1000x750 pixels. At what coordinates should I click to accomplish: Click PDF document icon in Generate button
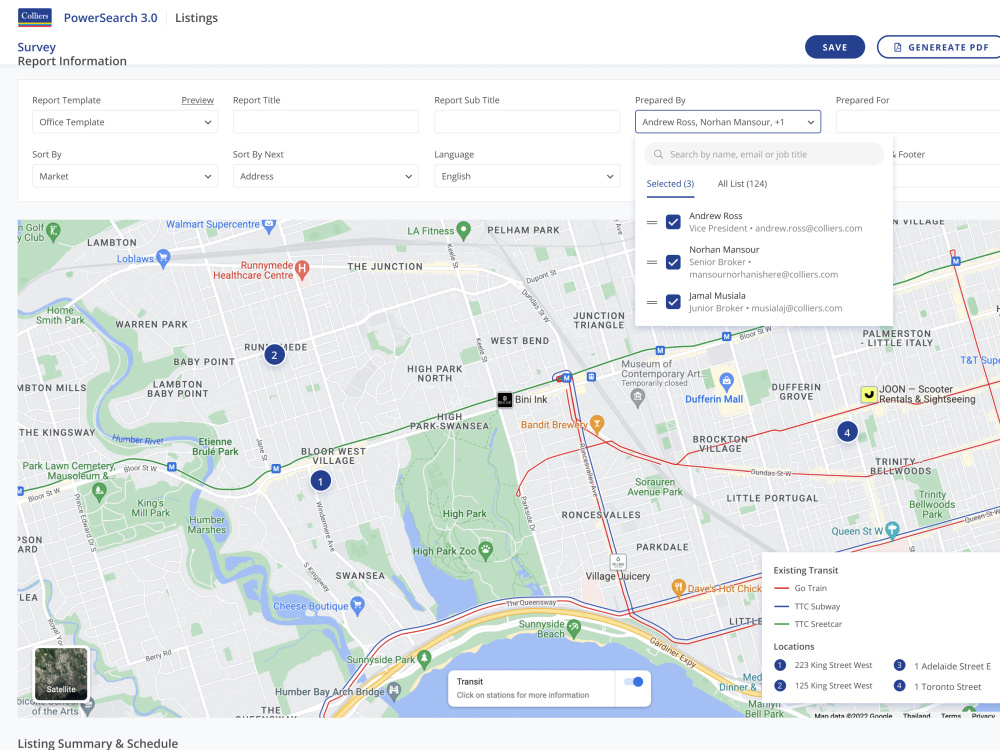pos(897,47)
